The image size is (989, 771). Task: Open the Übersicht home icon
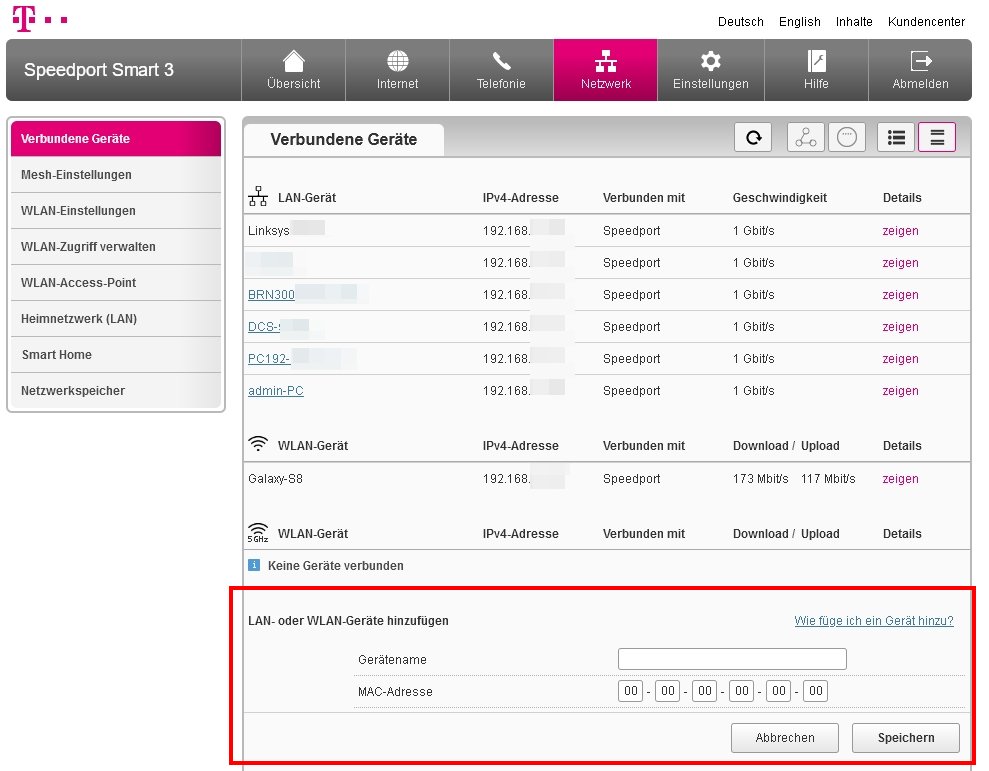coord(293,68)
